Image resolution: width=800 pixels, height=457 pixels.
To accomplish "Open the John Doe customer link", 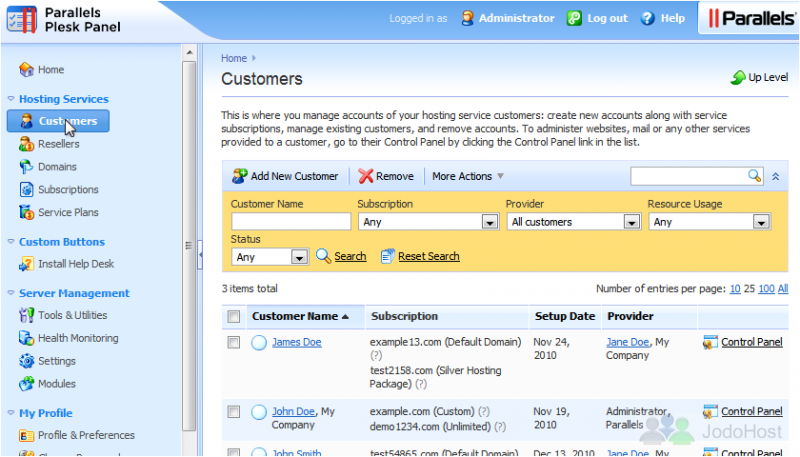I will pos(293,412).
